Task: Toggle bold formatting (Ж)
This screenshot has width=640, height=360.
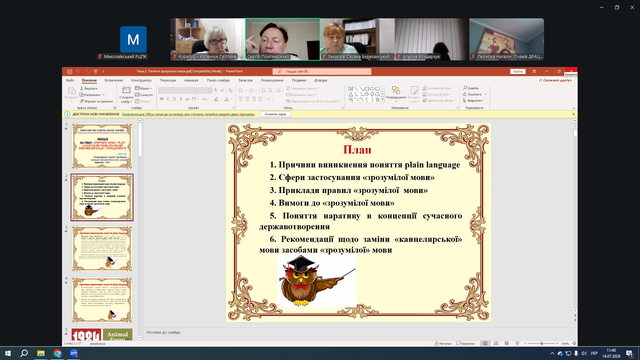Action: (x=161, y=99)
